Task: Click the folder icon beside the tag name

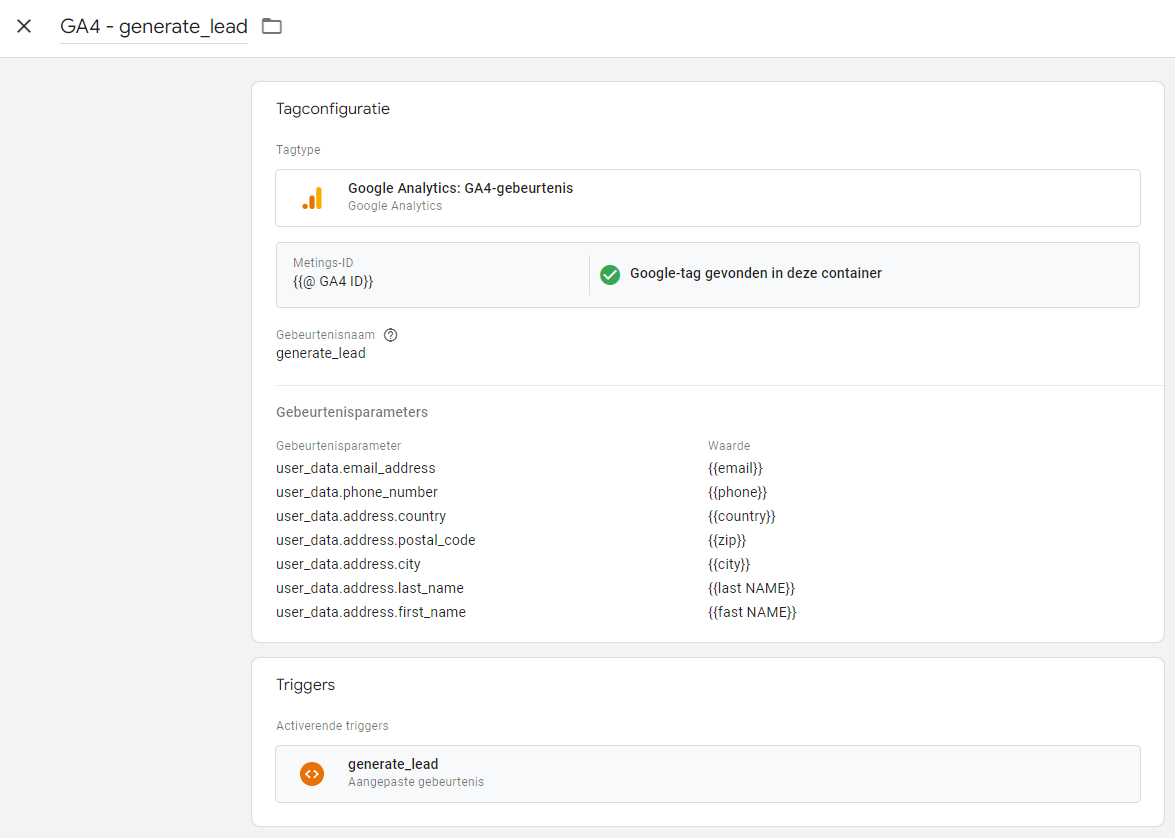Action: [272, 26]
